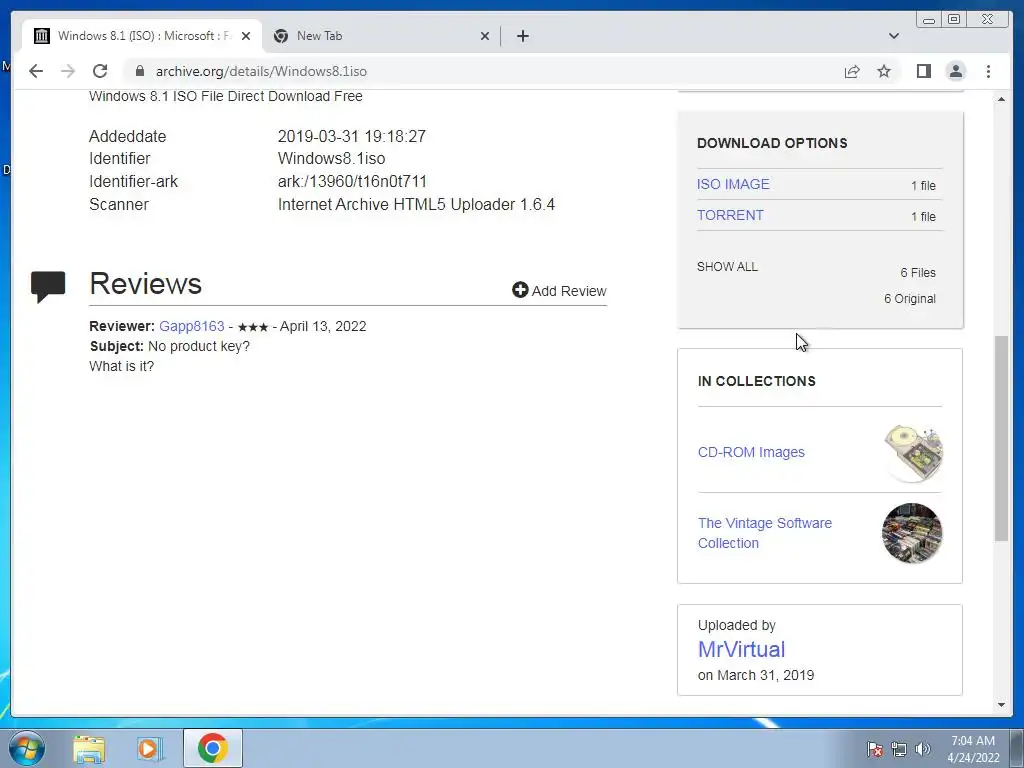Screen dimensions: 1024x768
Task: Open the CD-ROM Images collection
Action: (751, 452)
